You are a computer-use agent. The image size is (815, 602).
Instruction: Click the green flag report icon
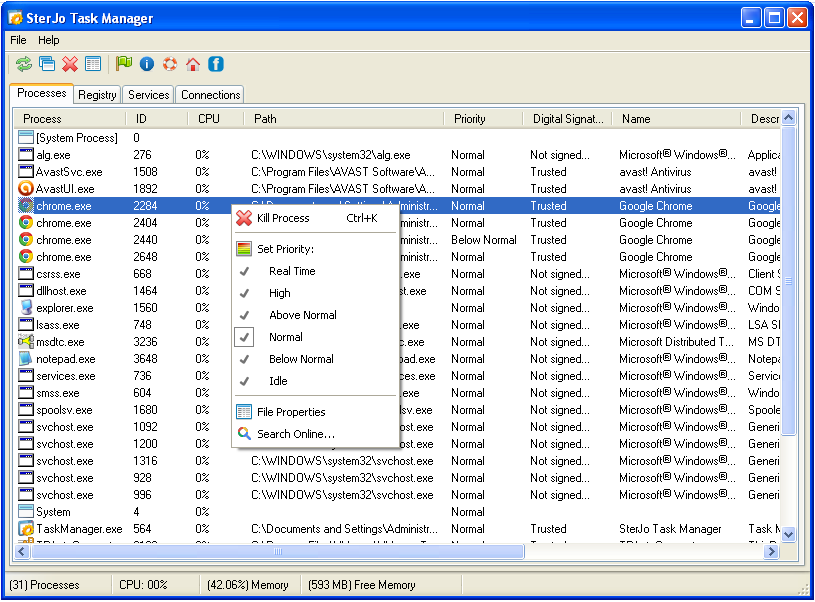click(x=122, y=63)
